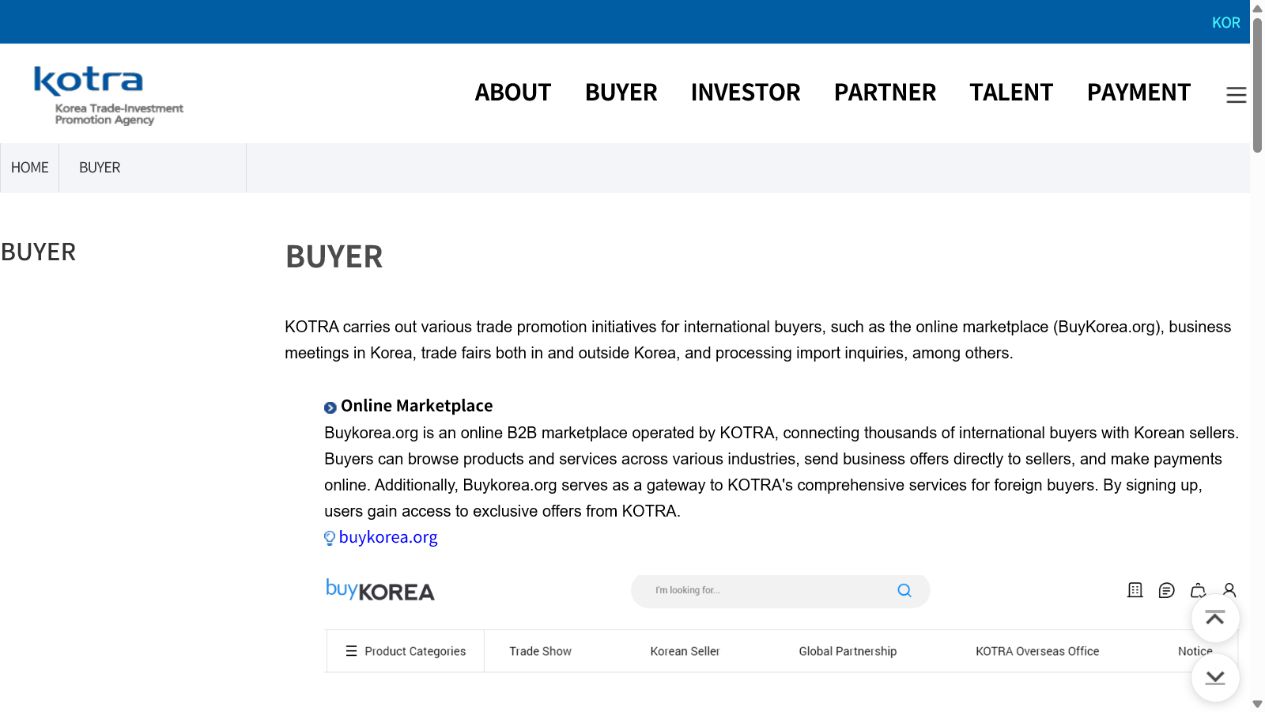Click the Online Marketplace heading
Screen dimensions: 1265x712
pyautogui.click(x=417, y=405)
